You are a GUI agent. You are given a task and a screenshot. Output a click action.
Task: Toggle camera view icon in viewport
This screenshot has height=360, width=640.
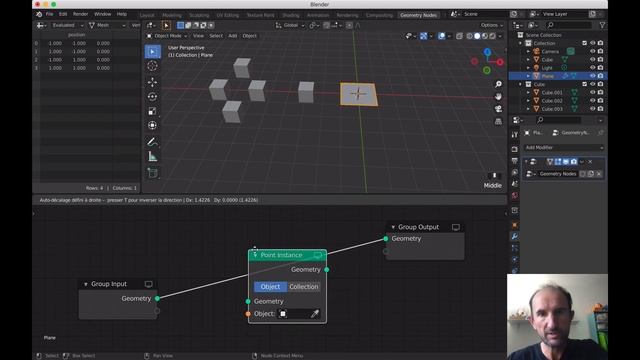[498, 109]
